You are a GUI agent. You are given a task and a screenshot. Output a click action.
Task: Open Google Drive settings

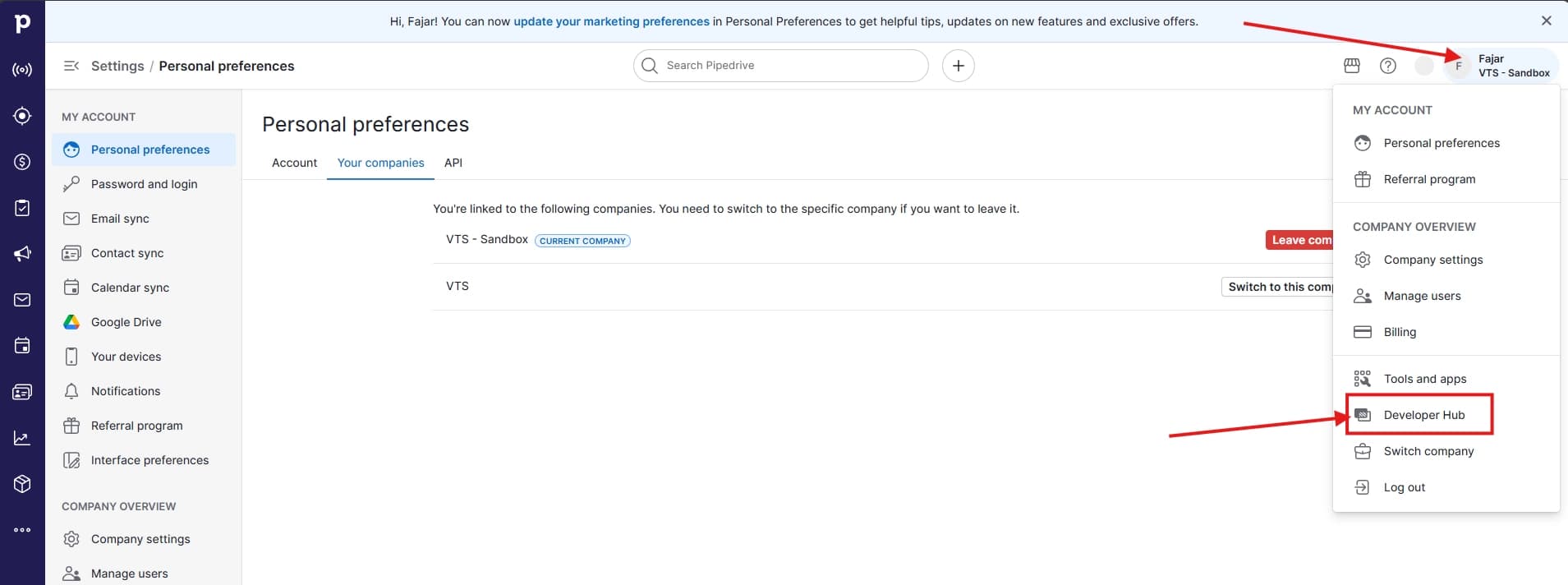144,322
